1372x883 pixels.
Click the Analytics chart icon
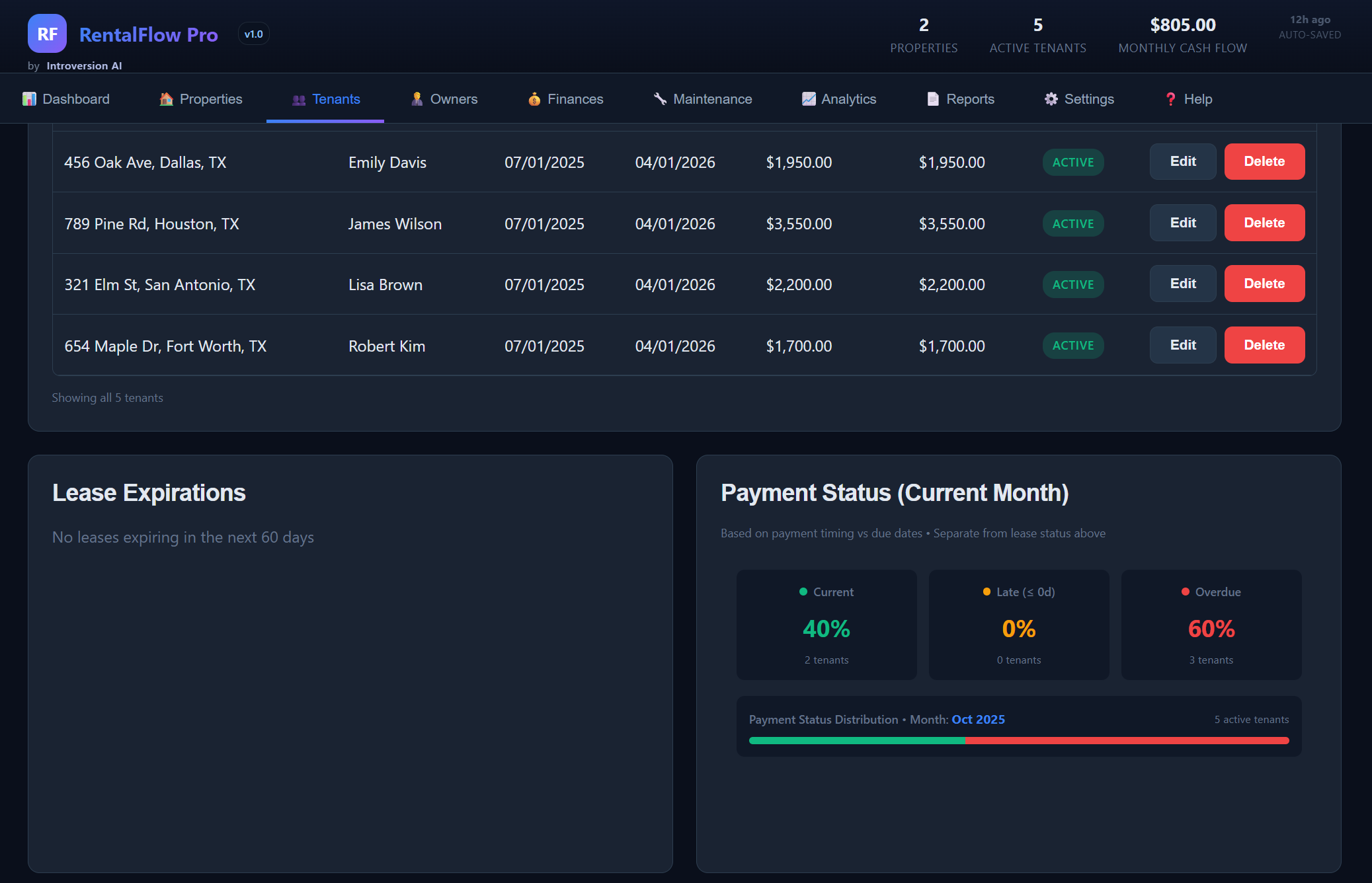click(808, 98)
